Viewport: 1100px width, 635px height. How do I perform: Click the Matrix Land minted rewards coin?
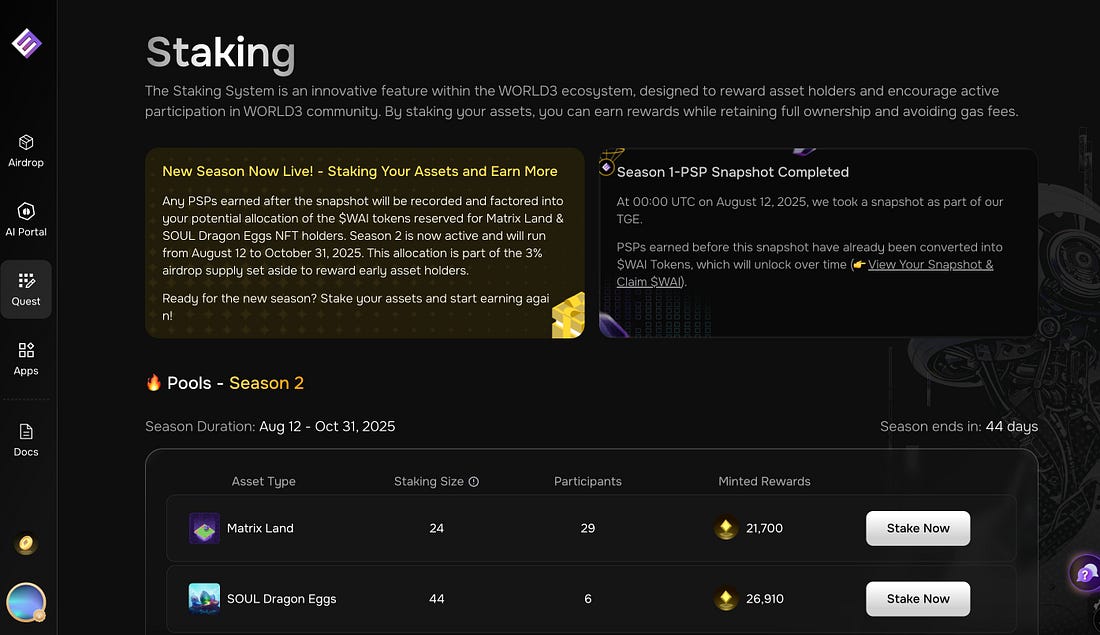727,528
